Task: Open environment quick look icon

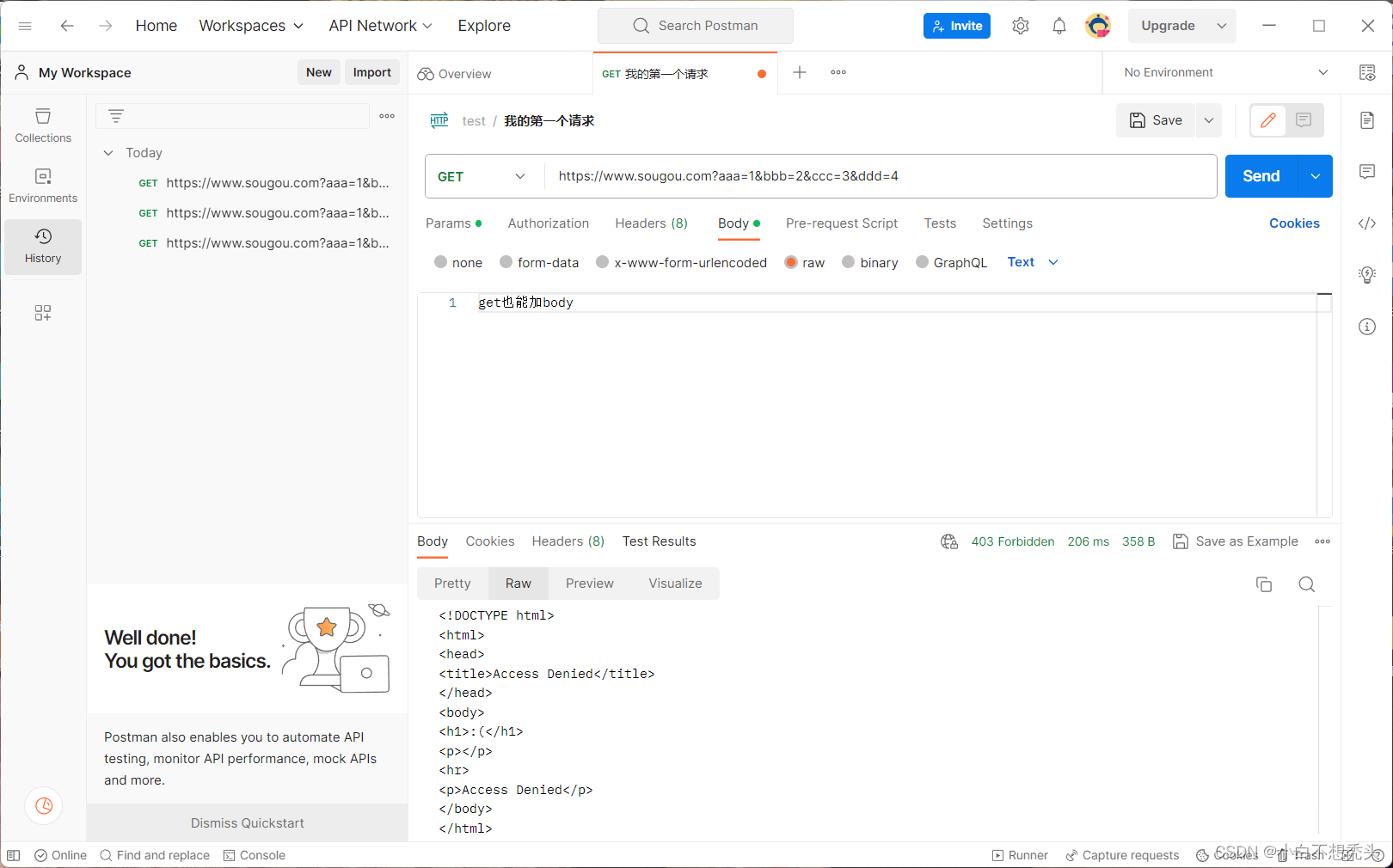Action: click(1367, 72)
